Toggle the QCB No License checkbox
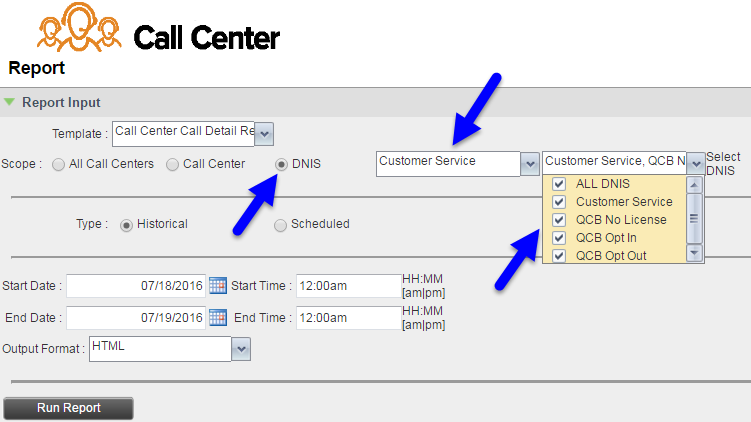The image size is (751, 422). tap(559, 220)
